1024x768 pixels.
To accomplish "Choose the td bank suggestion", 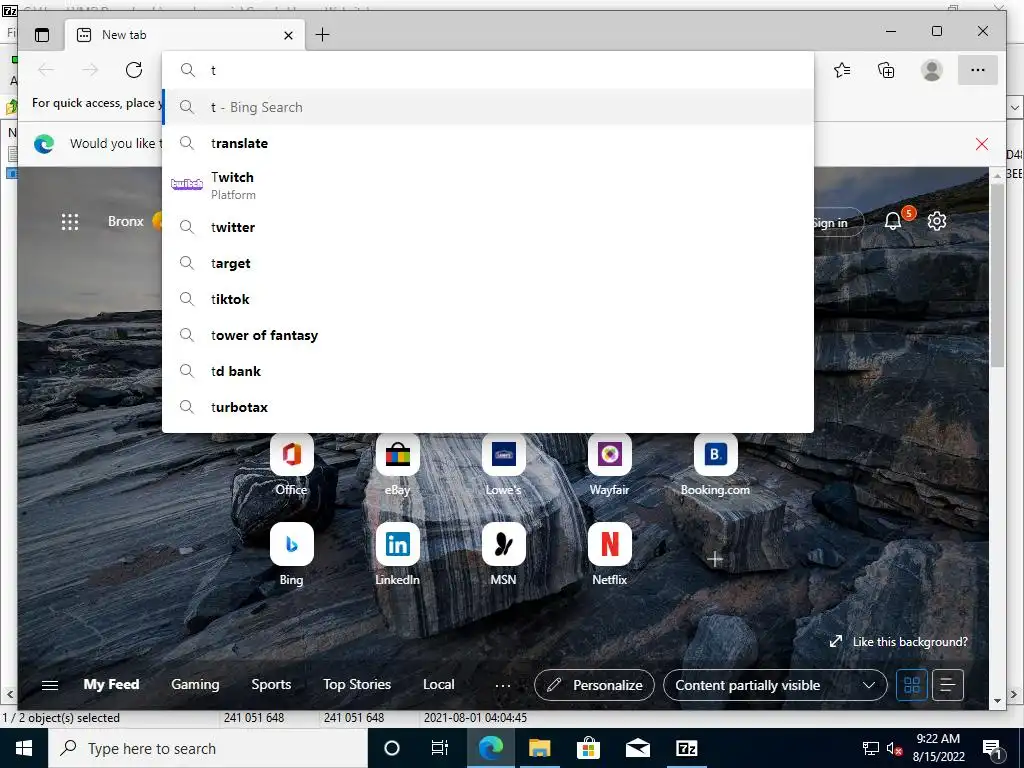I will [x=488, y=371].
